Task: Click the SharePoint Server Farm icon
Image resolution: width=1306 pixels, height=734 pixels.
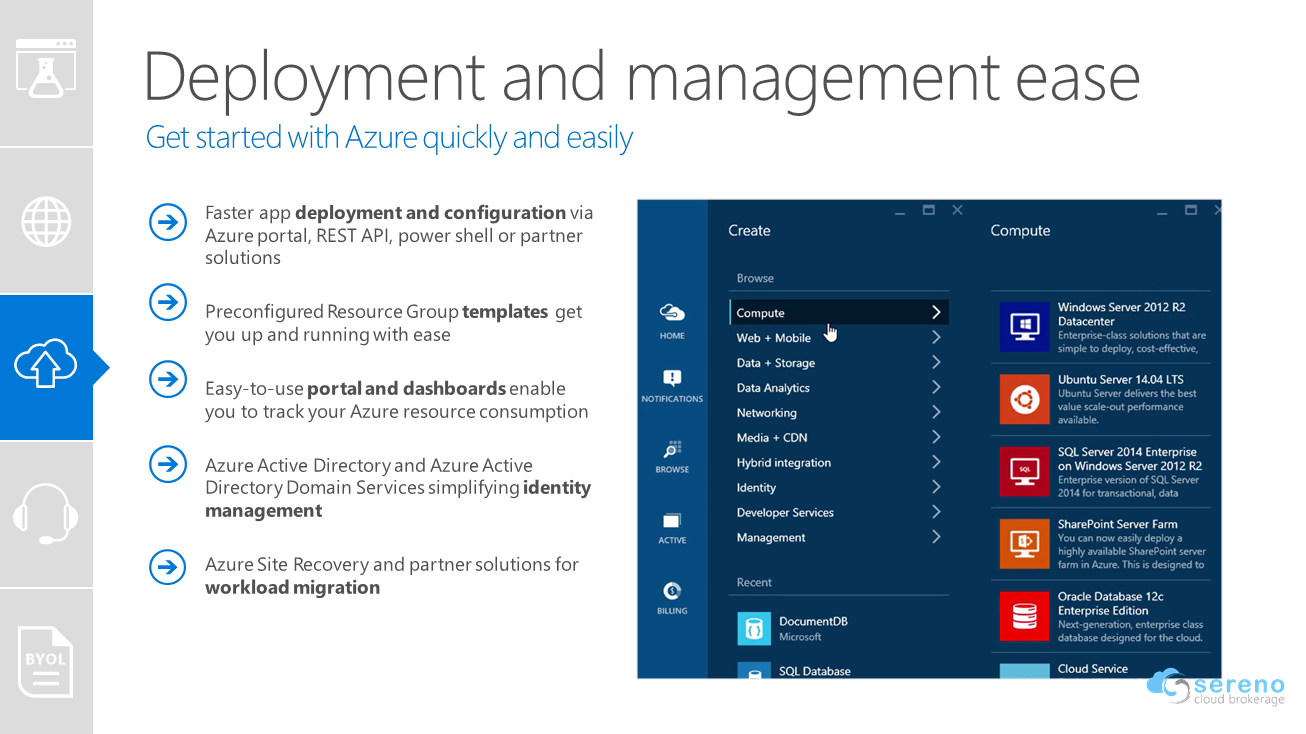Action: click(x=1025, y=544)
